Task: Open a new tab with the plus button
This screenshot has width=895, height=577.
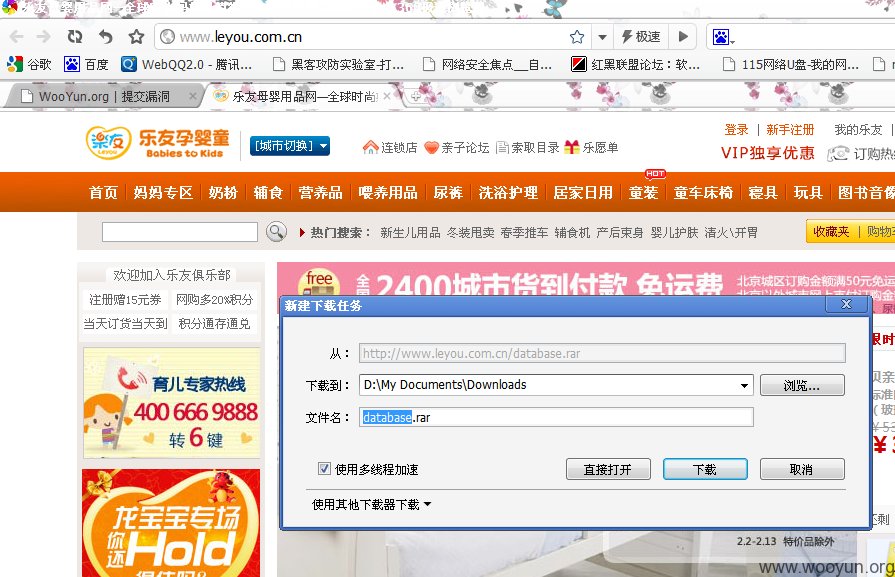Action: [x=416, y=97]
